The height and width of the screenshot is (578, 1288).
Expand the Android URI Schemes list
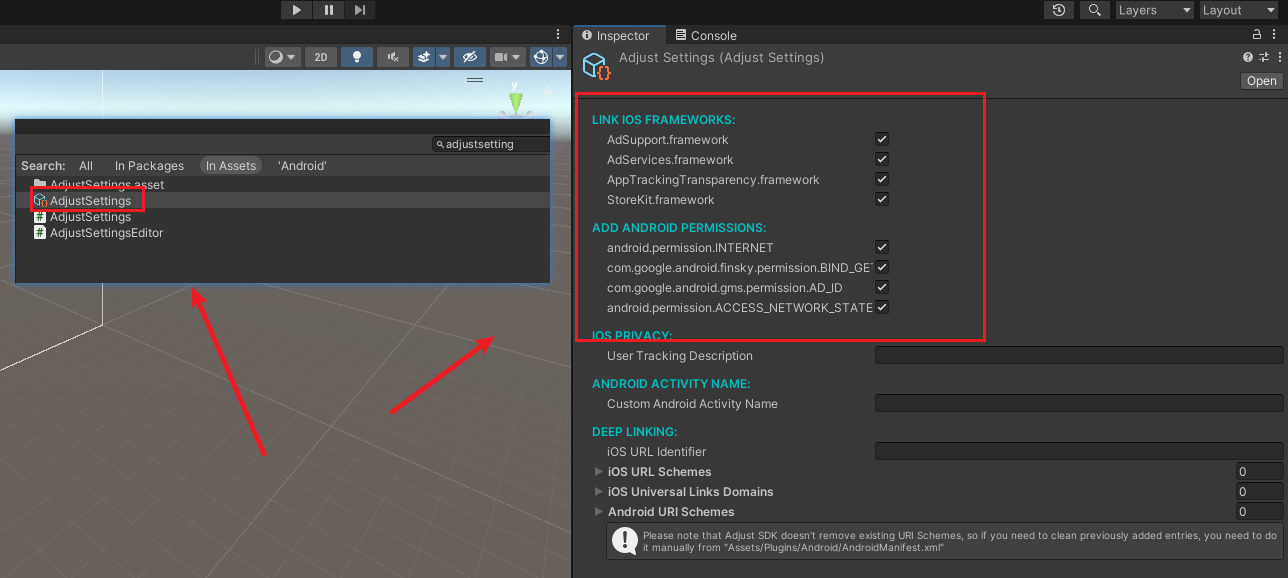point(599,511)
